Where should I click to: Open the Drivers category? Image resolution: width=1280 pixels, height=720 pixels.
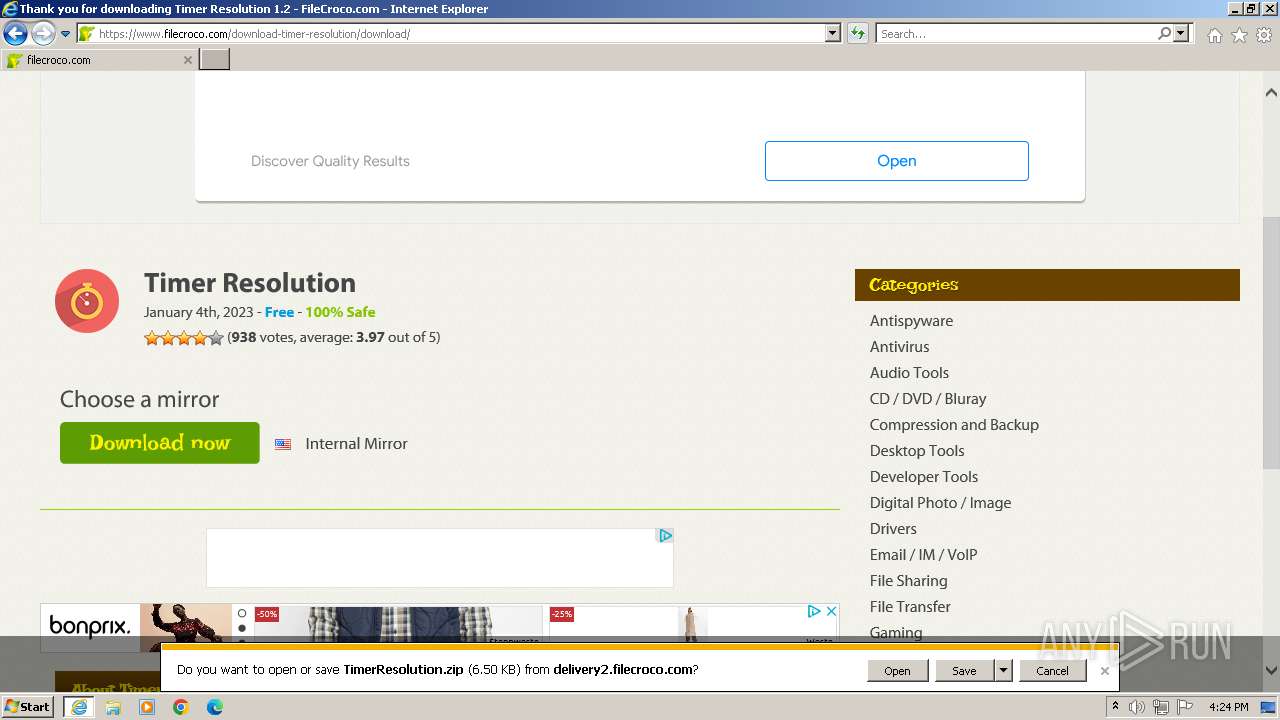[893, 529]
